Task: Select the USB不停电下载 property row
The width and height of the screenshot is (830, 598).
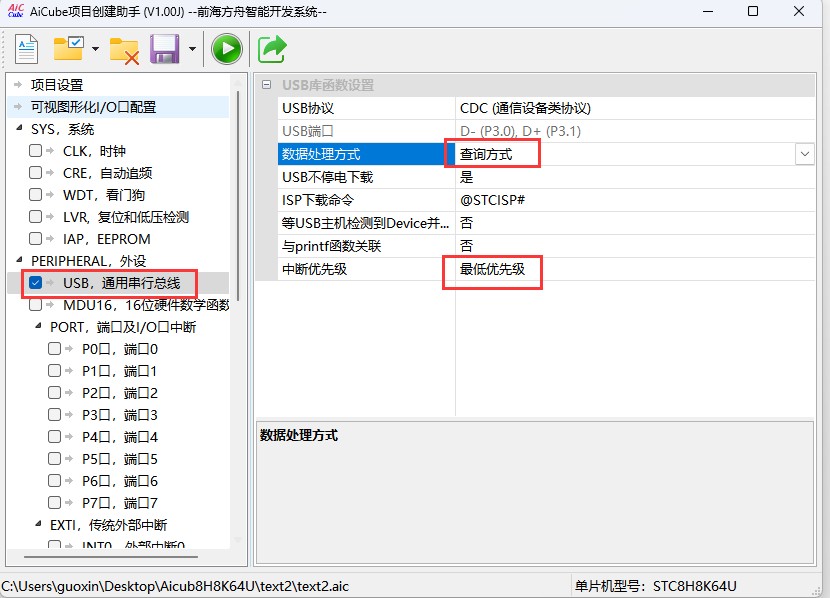Action: click(546, 177)
